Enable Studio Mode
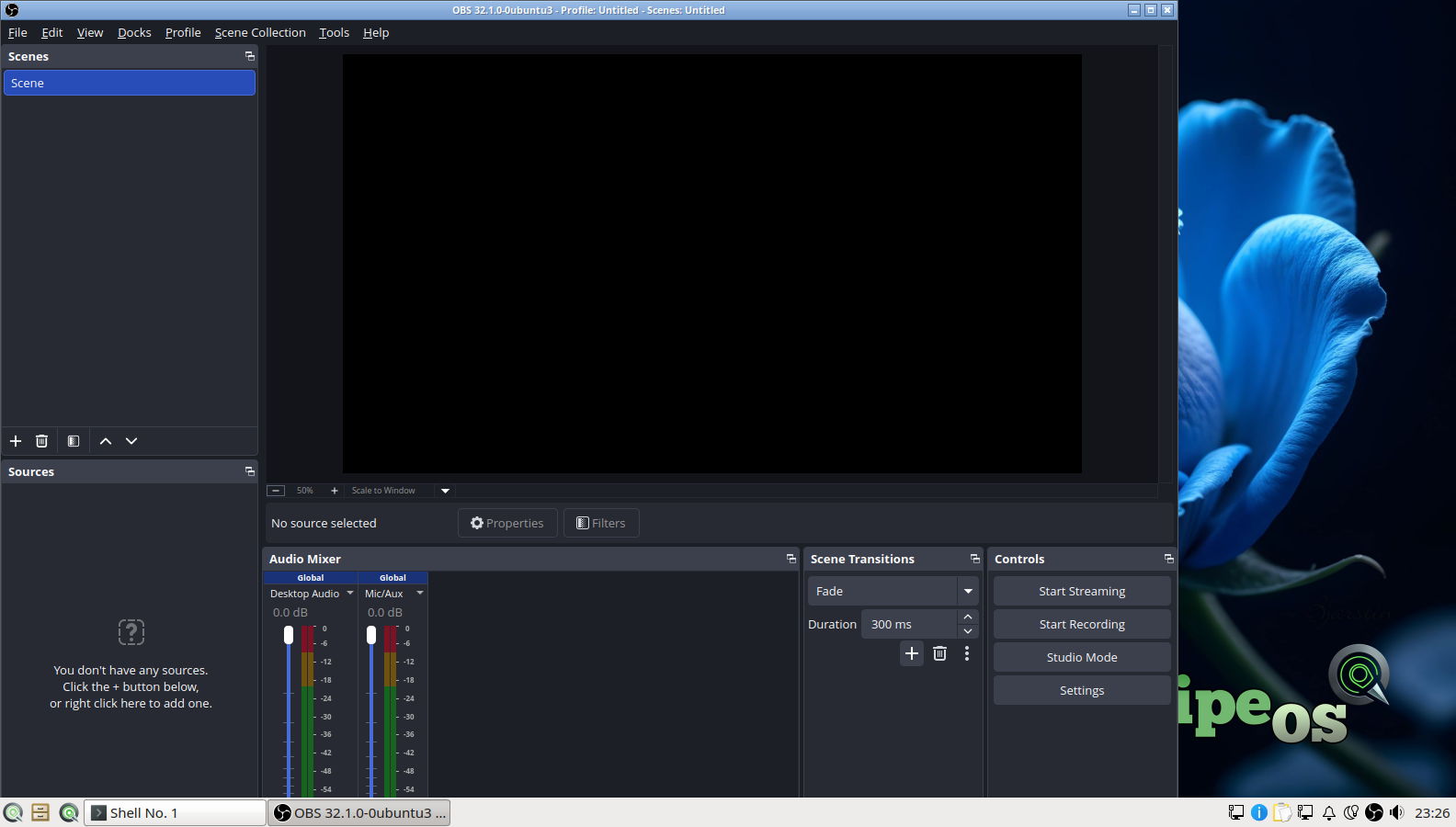 [1082, 657]
